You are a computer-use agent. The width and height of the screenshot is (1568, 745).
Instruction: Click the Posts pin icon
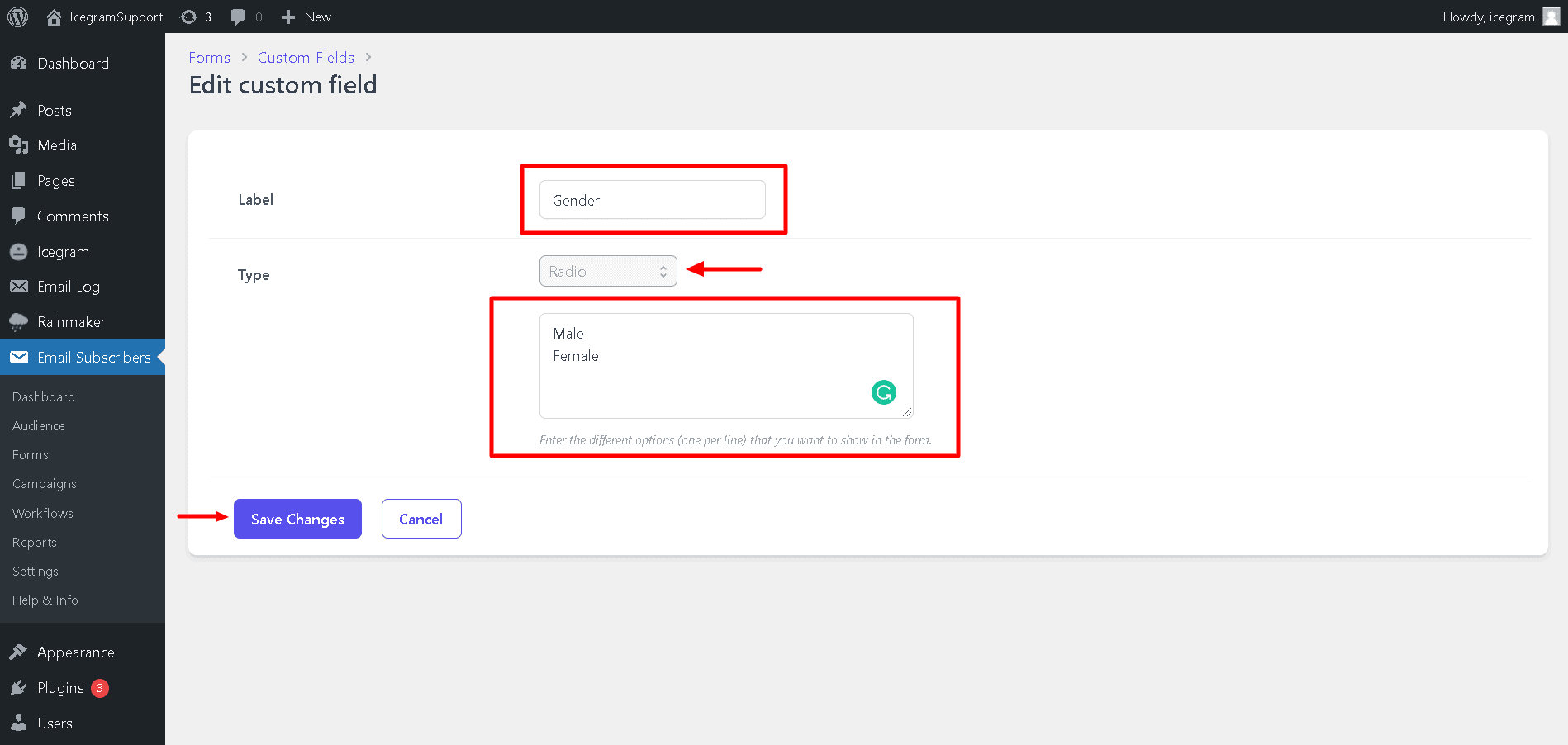18,110
